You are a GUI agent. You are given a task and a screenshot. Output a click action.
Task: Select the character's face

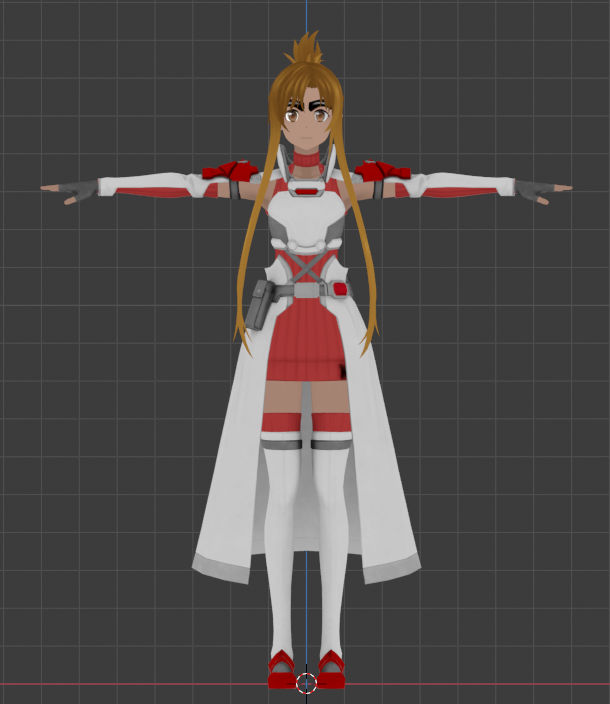point(307,120)
